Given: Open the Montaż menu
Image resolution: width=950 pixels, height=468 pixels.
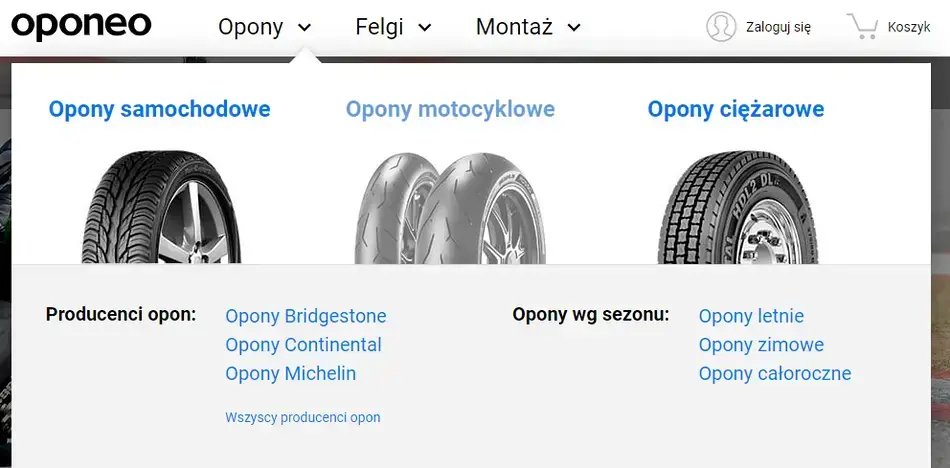Looking at the screenshot, I should coord(514,27).
